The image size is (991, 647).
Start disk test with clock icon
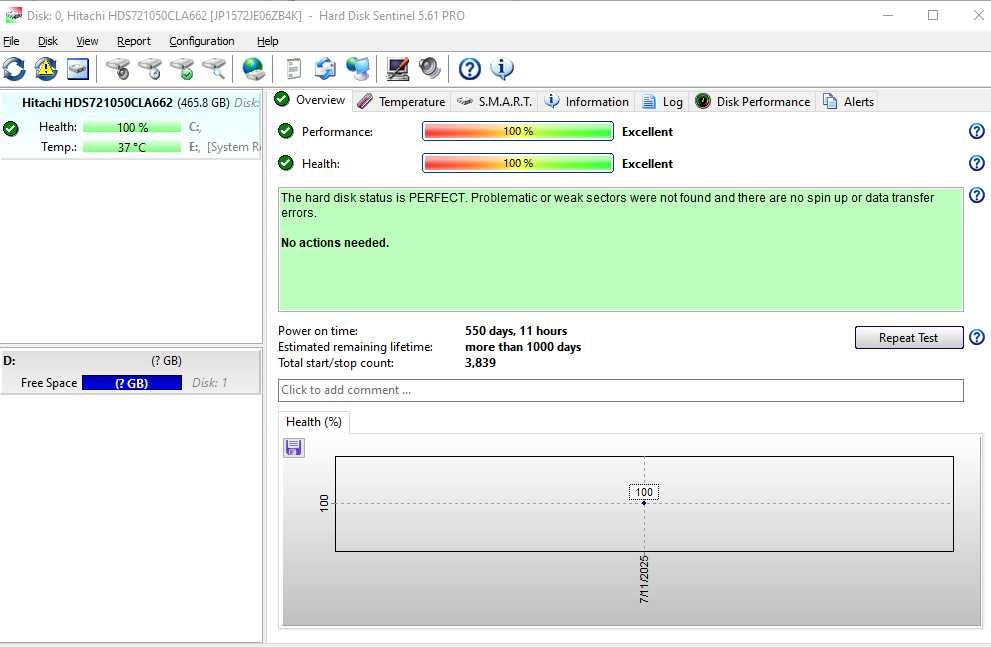tap(150, 69)
